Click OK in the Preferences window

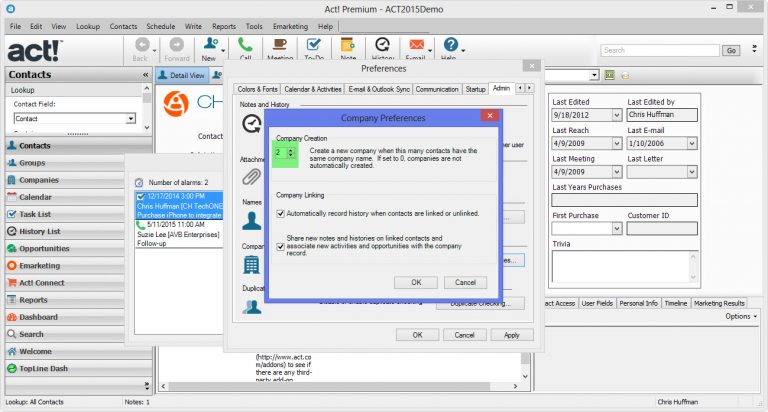click(417, 335)
